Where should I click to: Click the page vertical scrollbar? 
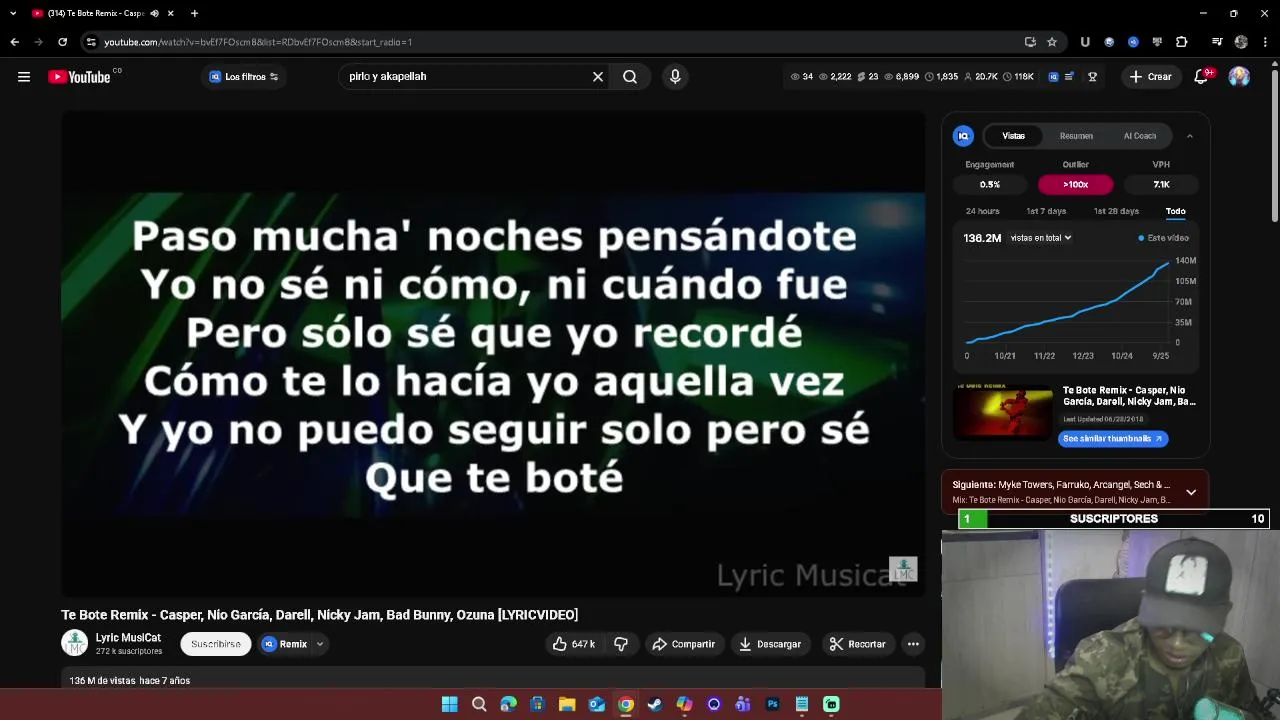point(1274,145)
